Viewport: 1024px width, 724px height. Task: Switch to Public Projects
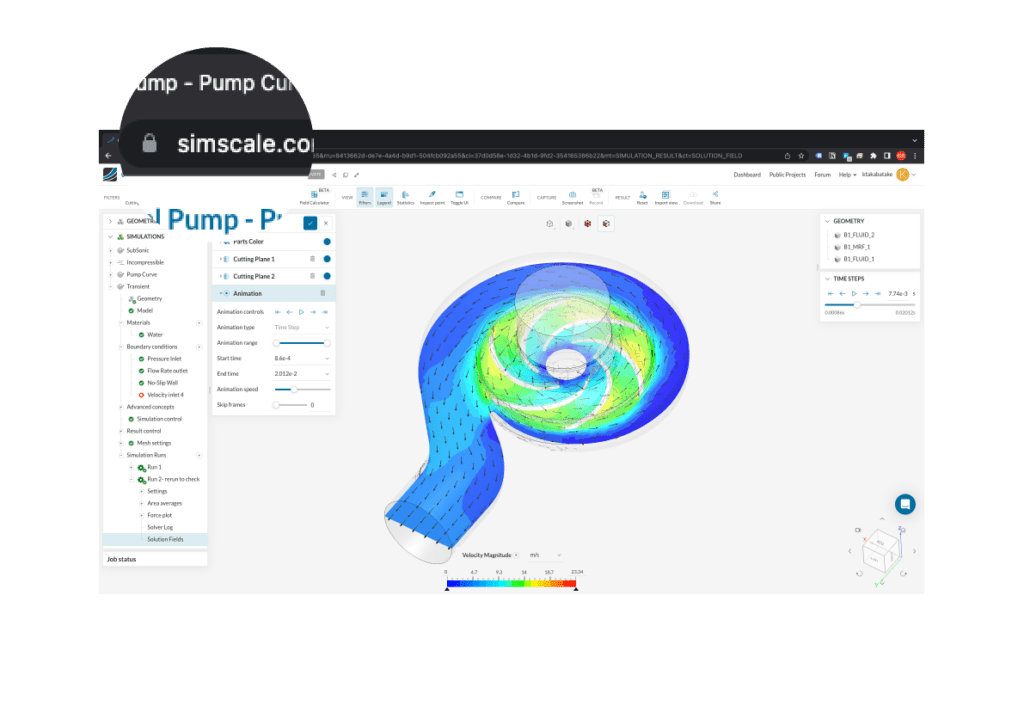[x=790, y=174]
